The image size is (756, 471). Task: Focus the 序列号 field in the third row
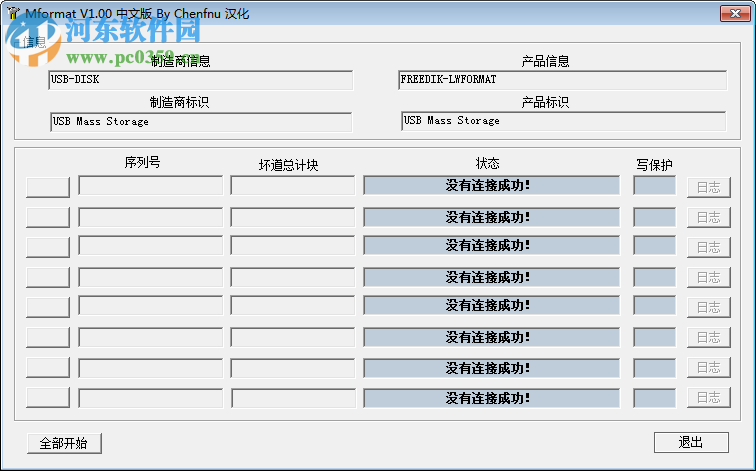click(150, 245)
